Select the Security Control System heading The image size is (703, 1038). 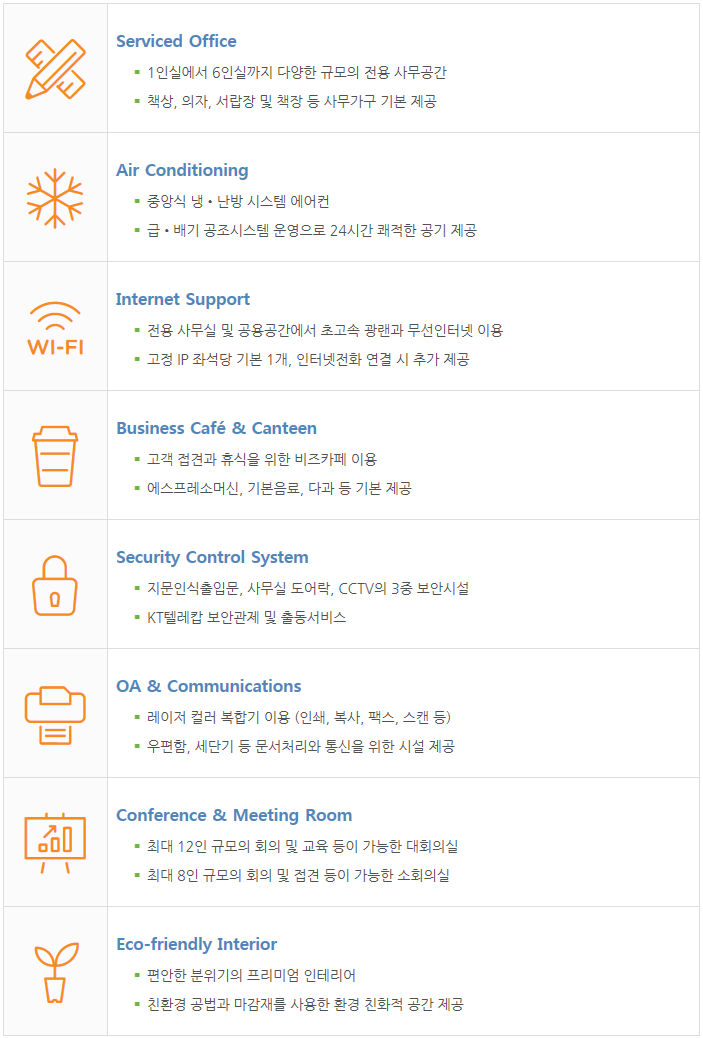(x=212, y=557)
